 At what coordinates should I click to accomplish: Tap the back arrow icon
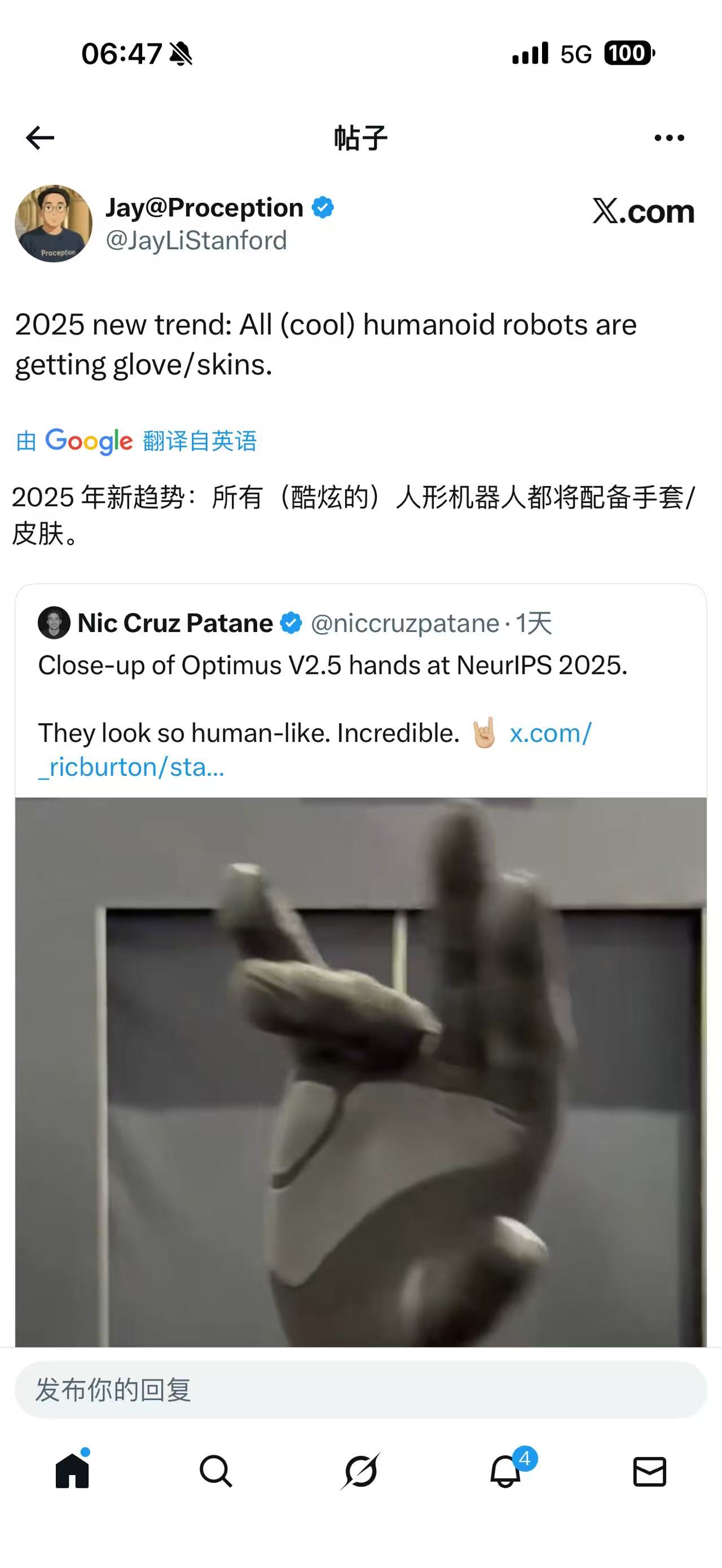click(40, 138)
